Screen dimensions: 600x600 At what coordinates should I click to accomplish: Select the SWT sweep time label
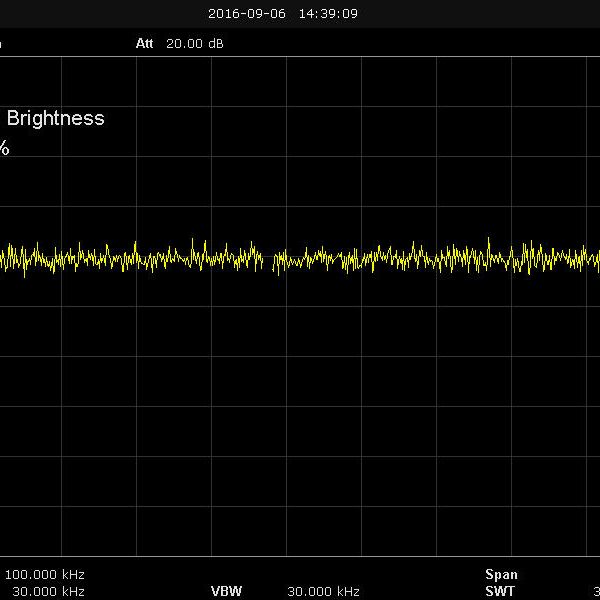(x=500, y=591)
